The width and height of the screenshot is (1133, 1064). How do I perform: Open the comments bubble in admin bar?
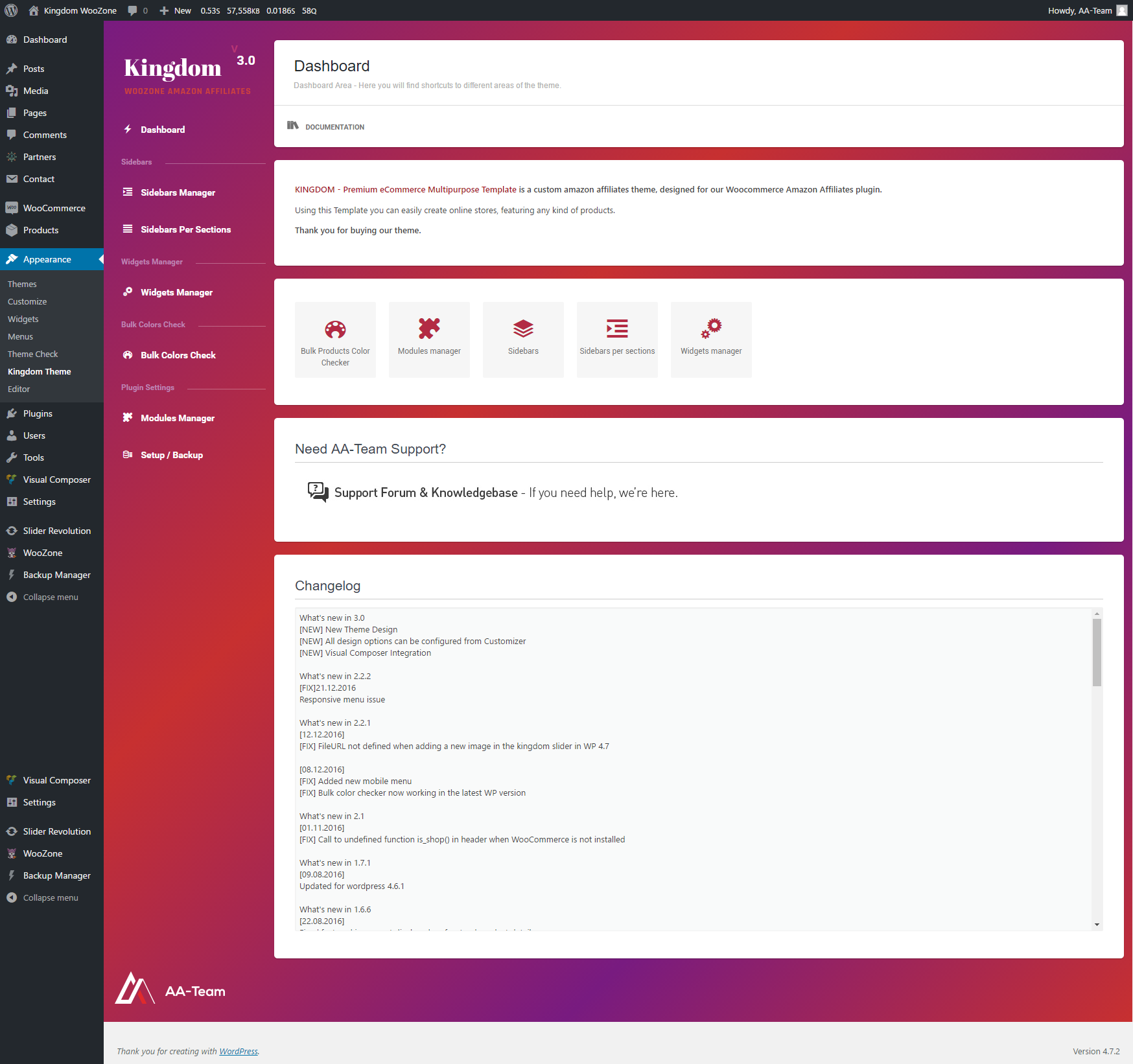click(x=137, y=10)
